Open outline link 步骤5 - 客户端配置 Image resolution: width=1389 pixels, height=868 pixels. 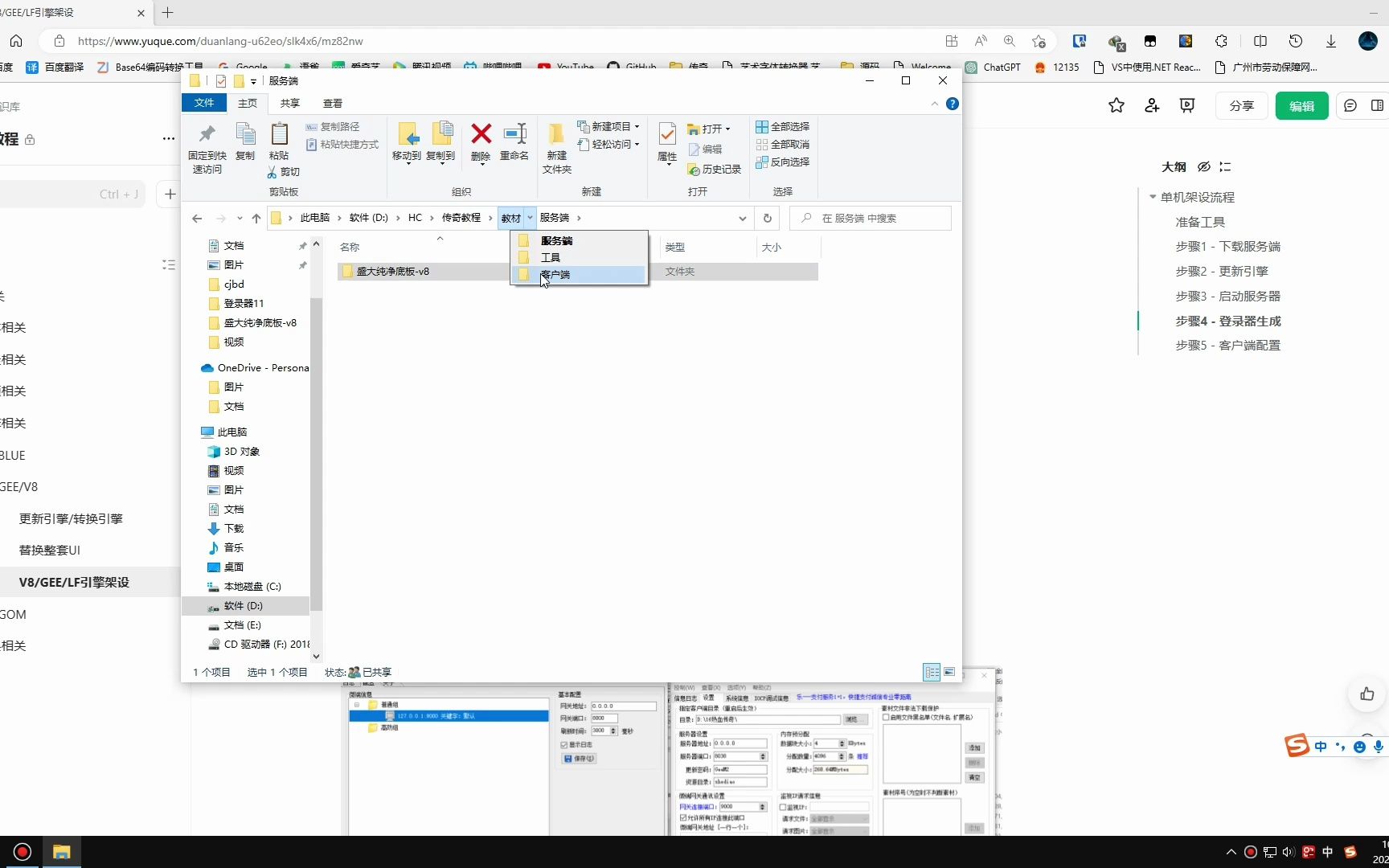click(1227, 346)
